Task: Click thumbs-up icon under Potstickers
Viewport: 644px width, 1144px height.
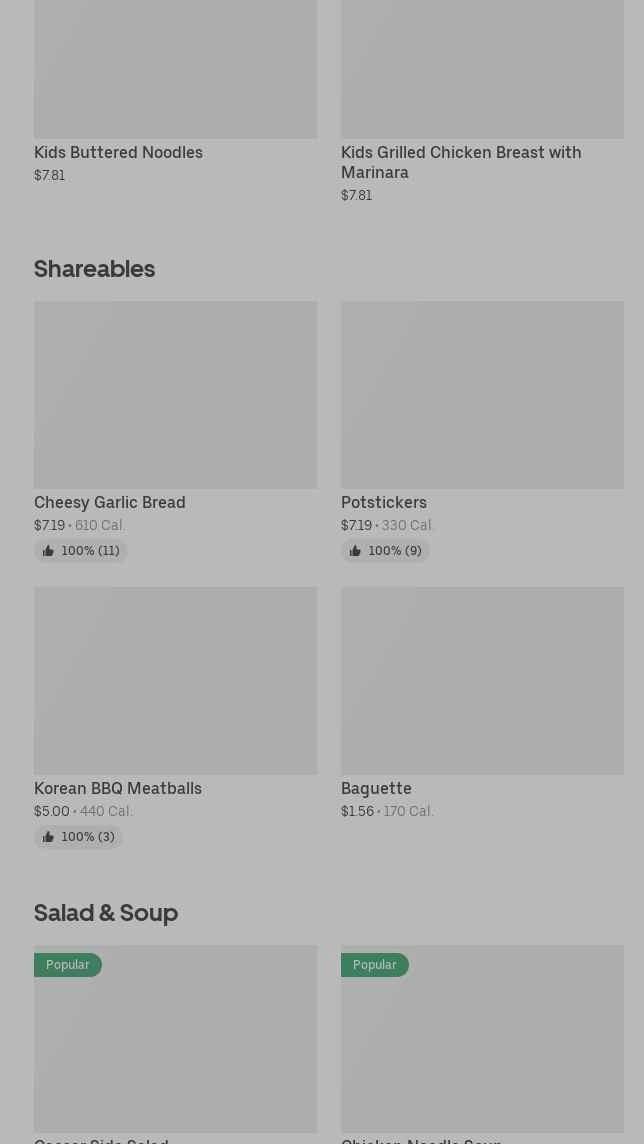Action: [355, 551]
